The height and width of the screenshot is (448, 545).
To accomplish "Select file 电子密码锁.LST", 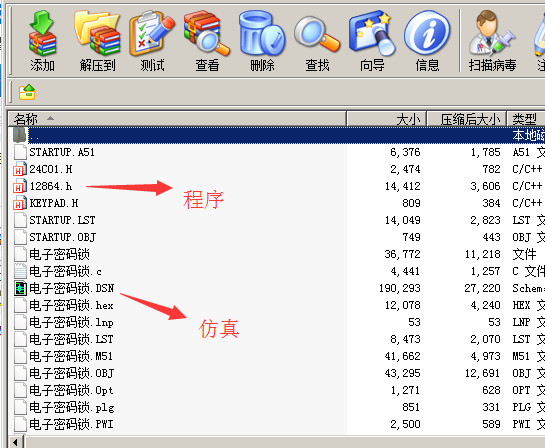I will (x=71, y=340).
